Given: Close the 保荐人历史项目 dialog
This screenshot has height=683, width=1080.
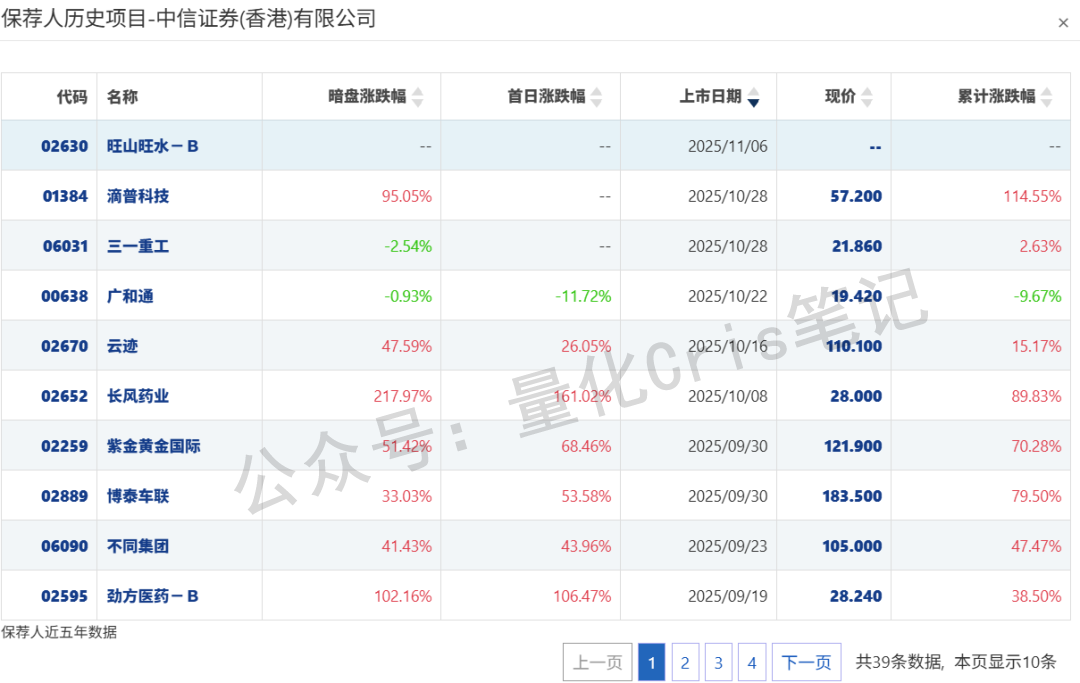Looking at the screenshot, I should point(1063,23).
